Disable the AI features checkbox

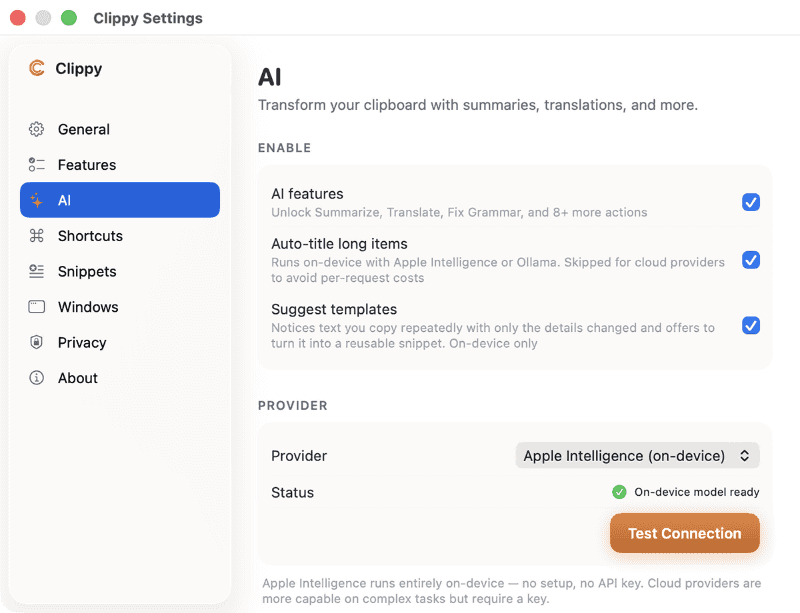(x=751, y=202)
